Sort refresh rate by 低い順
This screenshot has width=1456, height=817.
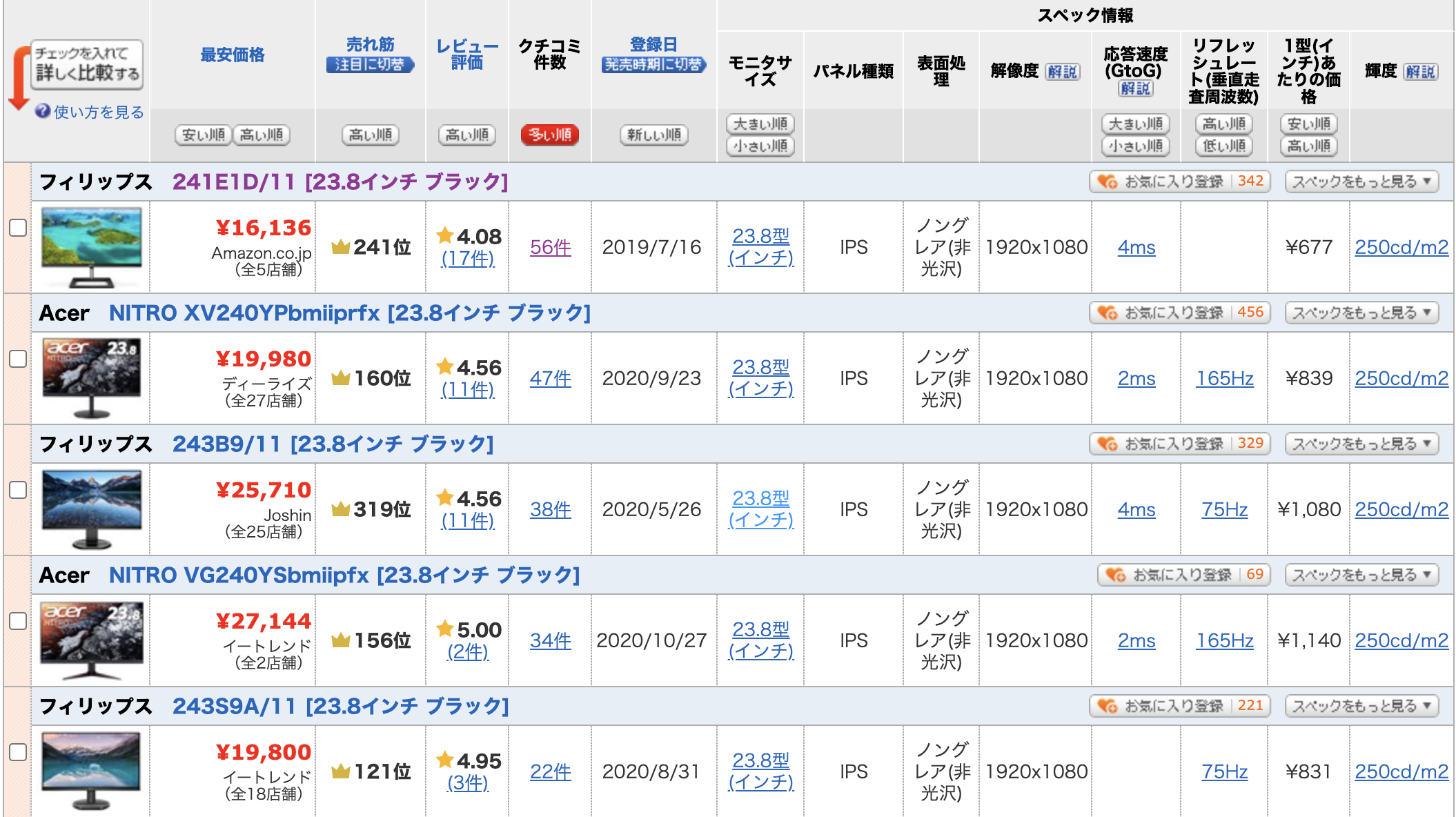coord(1224,146)
